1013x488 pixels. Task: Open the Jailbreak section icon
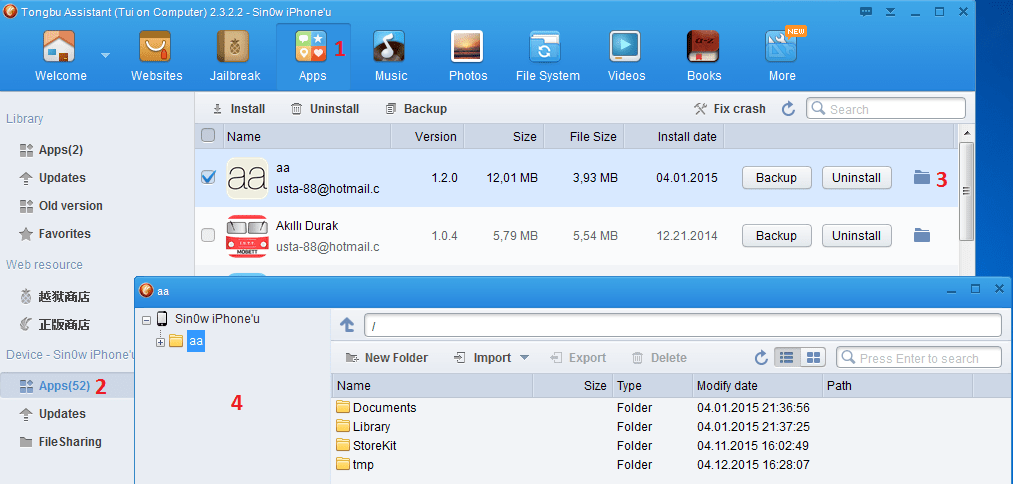coord(233,47)
